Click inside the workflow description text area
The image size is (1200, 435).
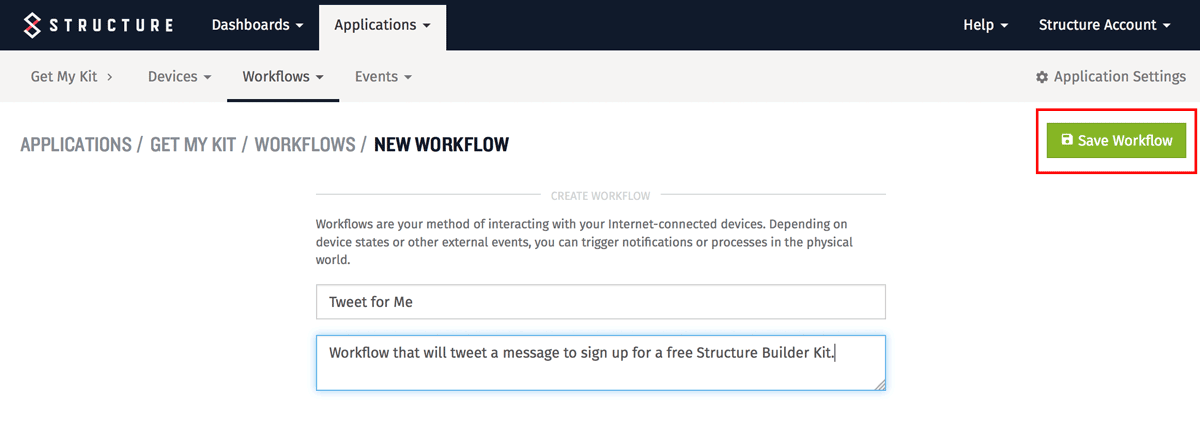click(x=601, y=362)
